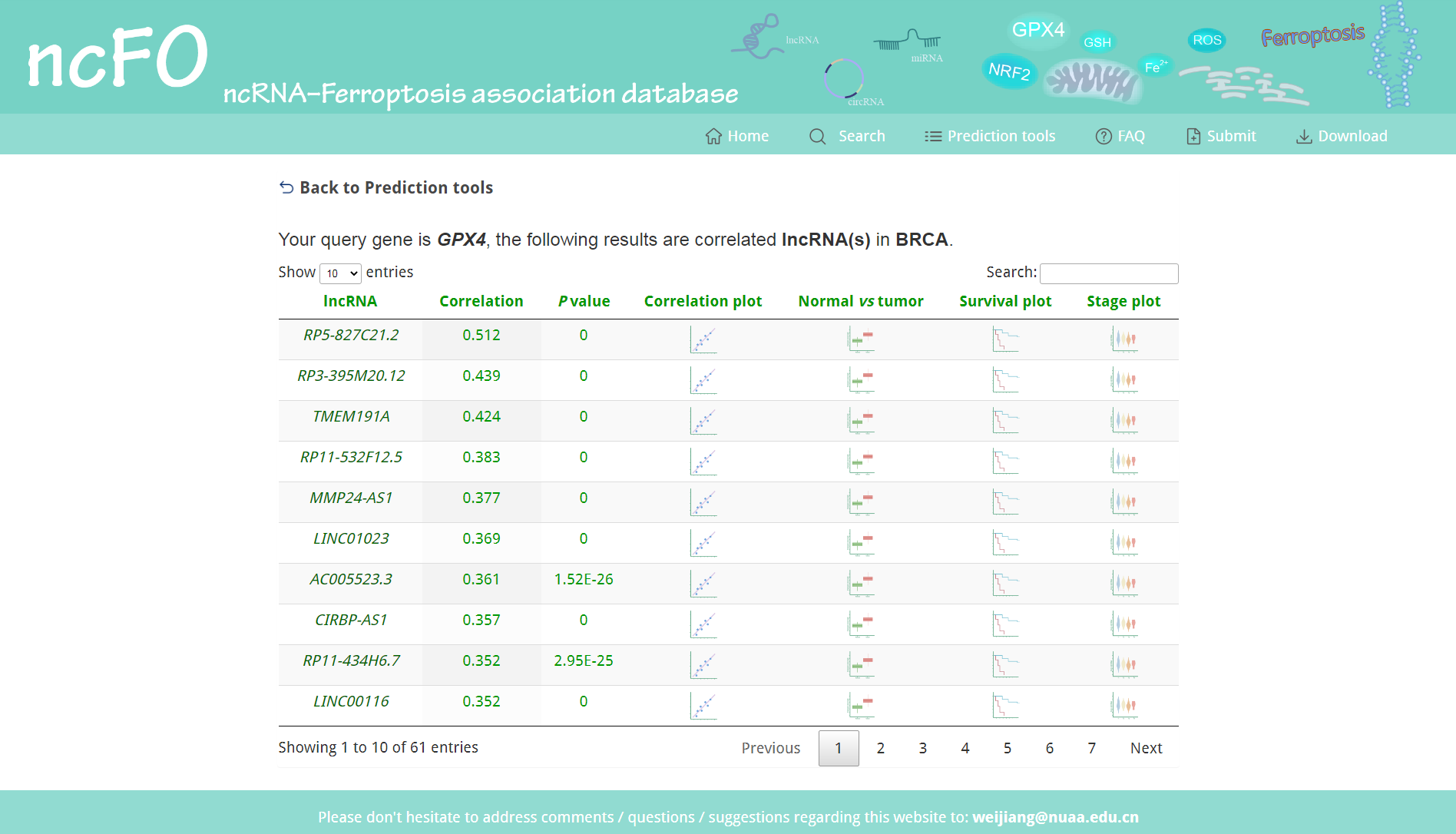1456x834 pixels.
Task: Select current page 1 button
Action: pyautogui.click(x=839, y=748)
